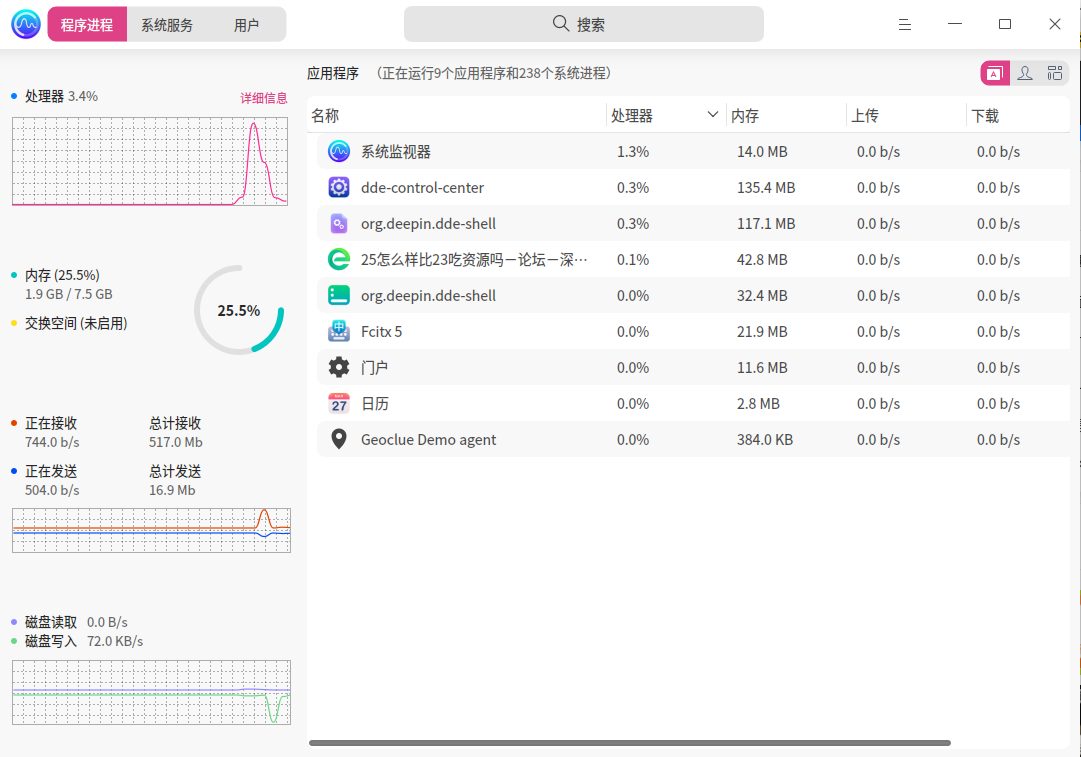Screen dimensions: 1081x757
Task: Click the 磁盘写入 72.0 KB/s label
Action: [84, 641]
